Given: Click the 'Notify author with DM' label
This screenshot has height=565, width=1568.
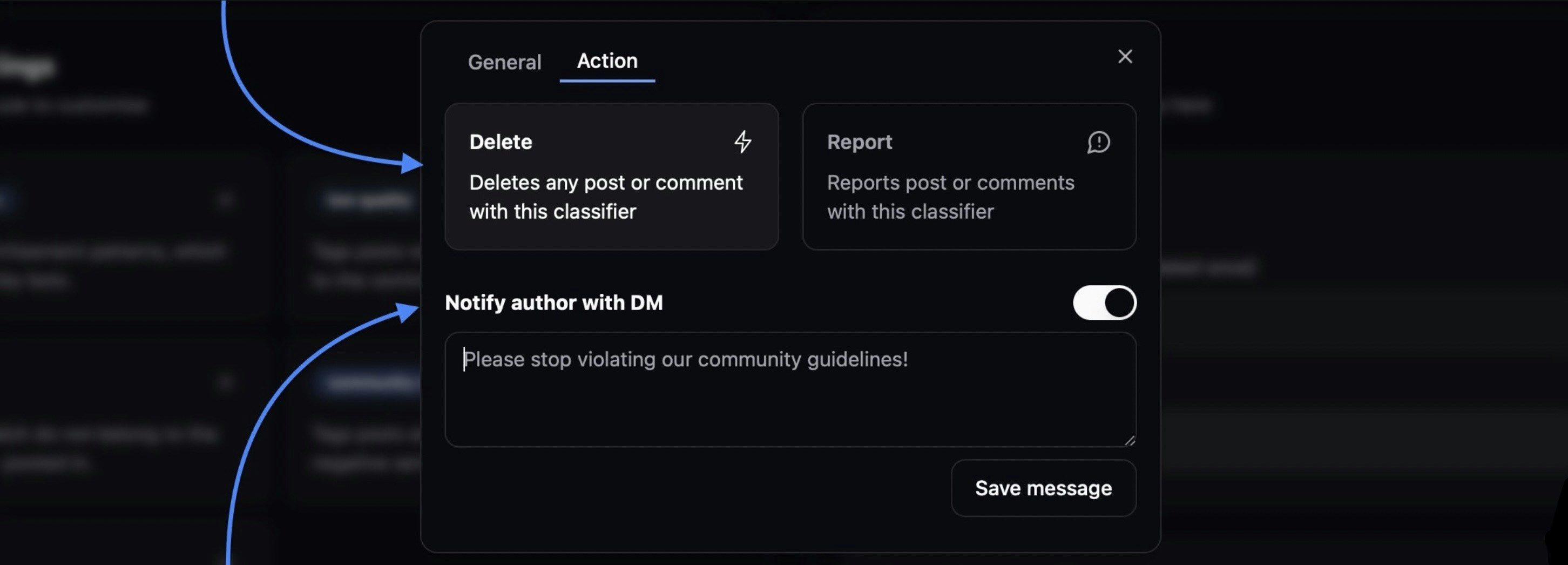Looking at the screenshot, I should 554,302.
